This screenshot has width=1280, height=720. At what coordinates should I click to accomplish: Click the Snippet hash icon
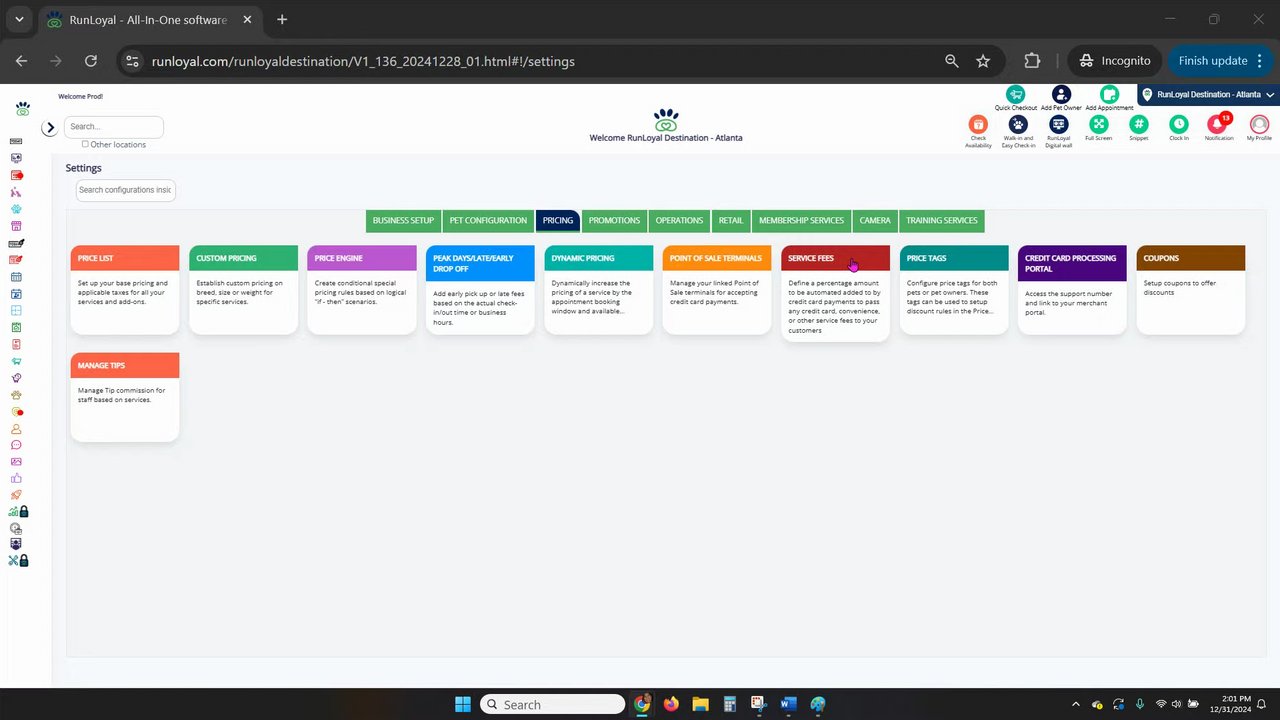click(x=1138, y=124)
